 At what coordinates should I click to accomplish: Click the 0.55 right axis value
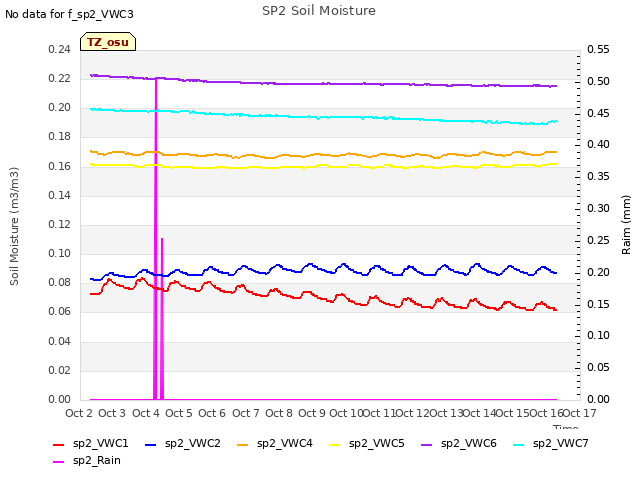(x=598, y=49)
